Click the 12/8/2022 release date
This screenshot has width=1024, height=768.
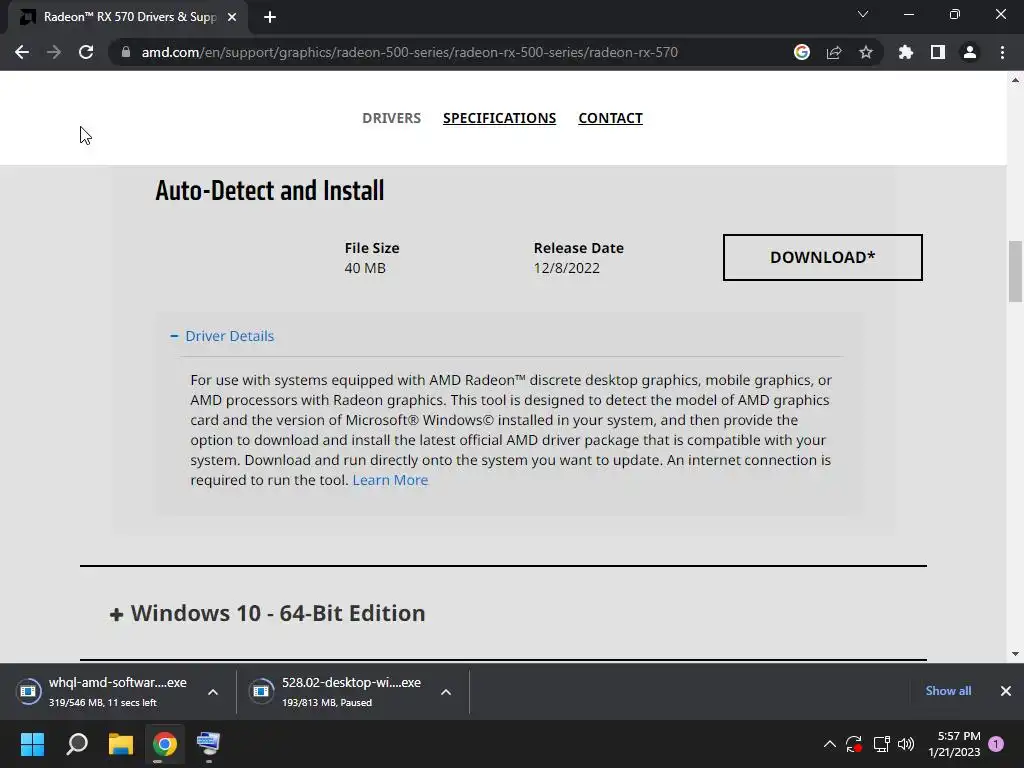point(567,268)
